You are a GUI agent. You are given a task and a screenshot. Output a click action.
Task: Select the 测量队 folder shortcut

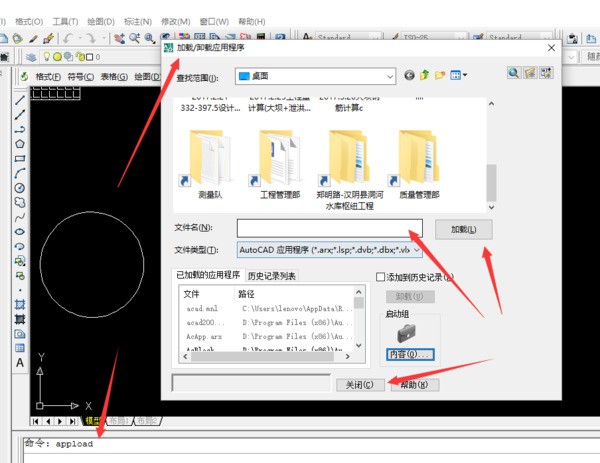(210, 165)
